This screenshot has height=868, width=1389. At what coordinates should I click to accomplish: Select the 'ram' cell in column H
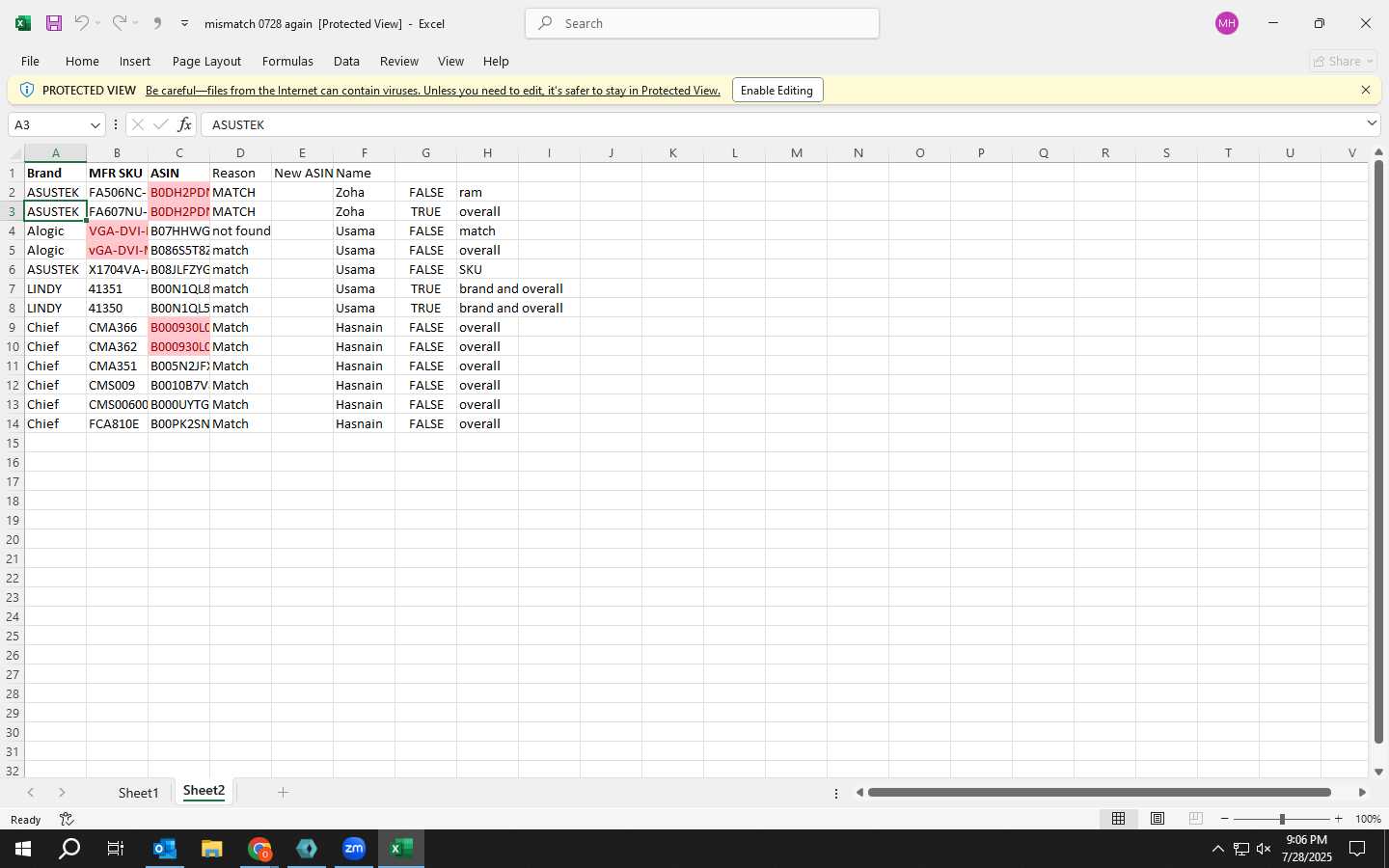pyautogui.click(x=487, y=192)
